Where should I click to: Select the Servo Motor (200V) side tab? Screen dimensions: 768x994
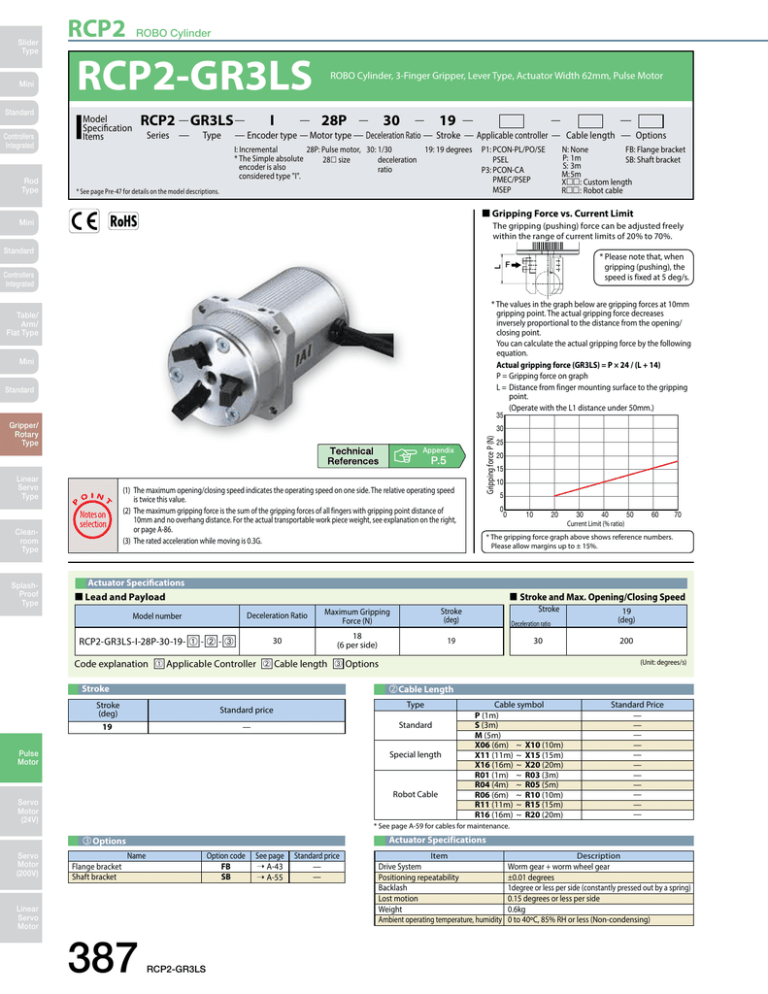coord(21,864)
